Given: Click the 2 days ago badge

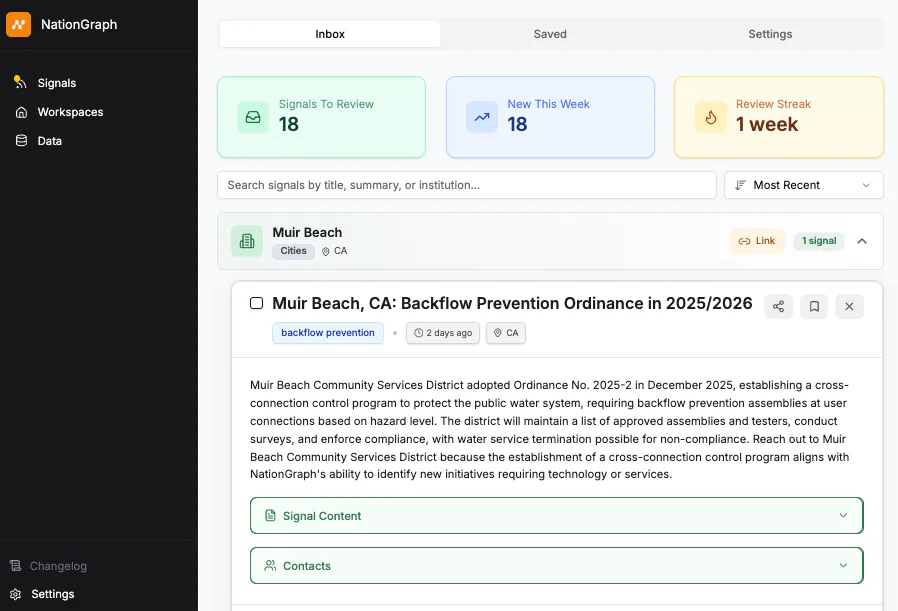Looking at the screenshot, I should click(x=443, y=333).
